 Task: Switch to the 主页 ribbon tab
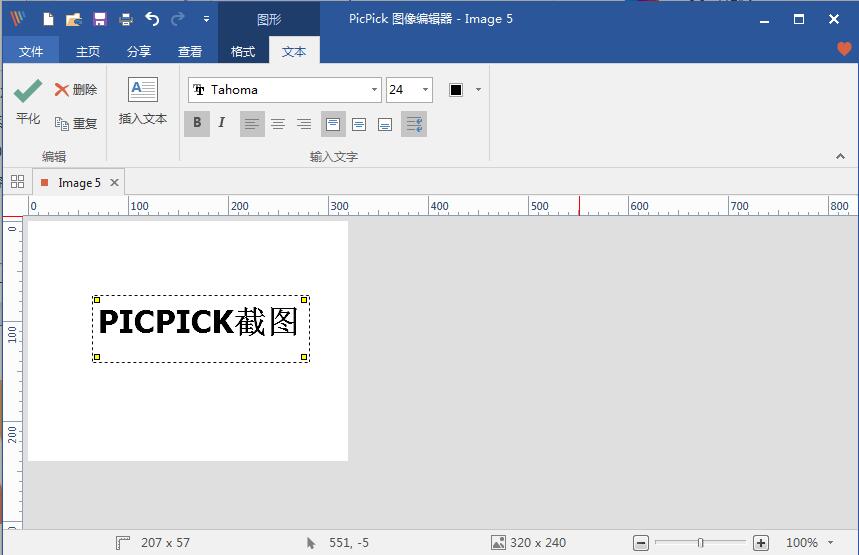tap(88, 51)
